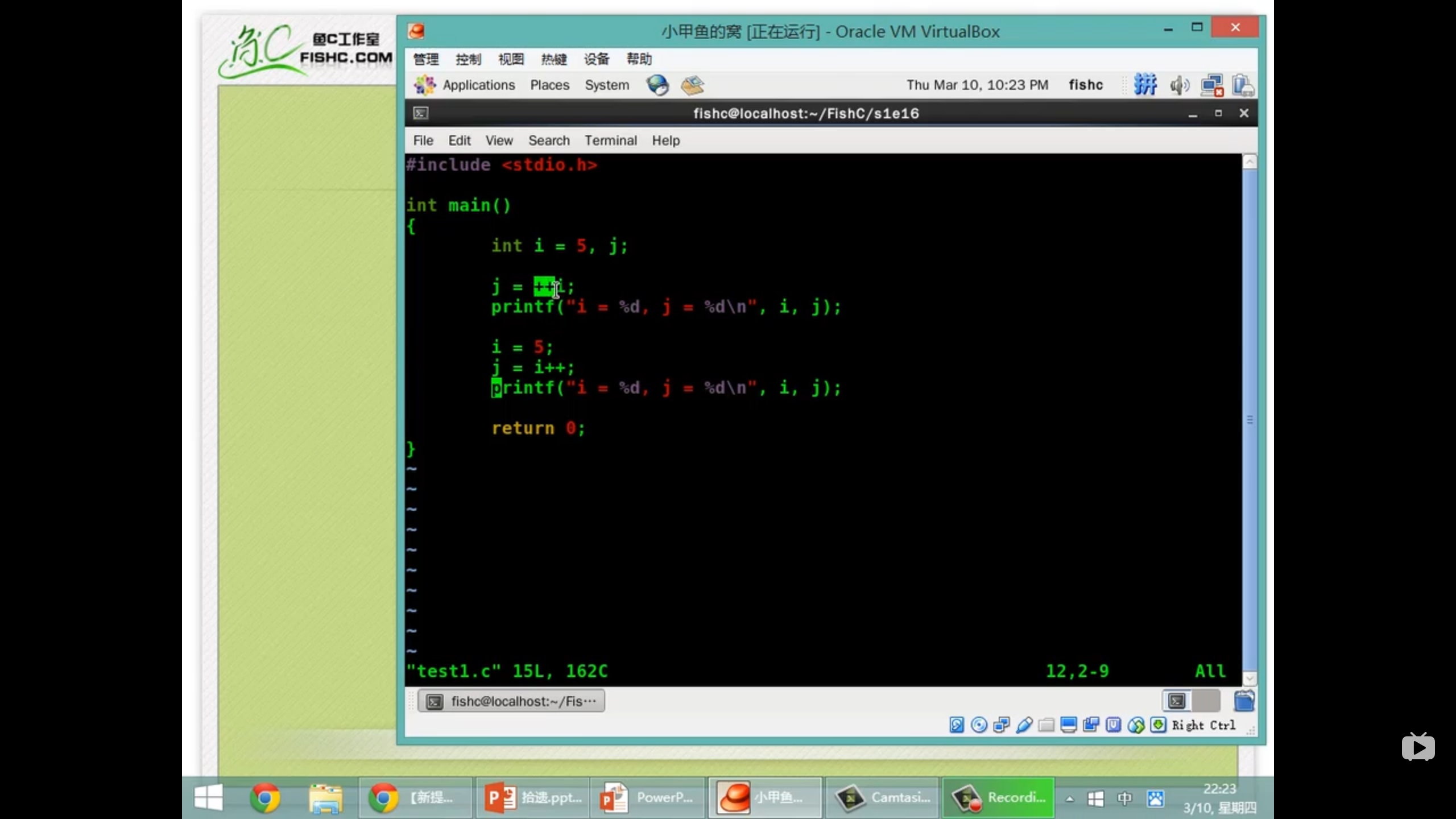Open the terminal File menu
The image size is (1456, 819).
coord(423,140)
